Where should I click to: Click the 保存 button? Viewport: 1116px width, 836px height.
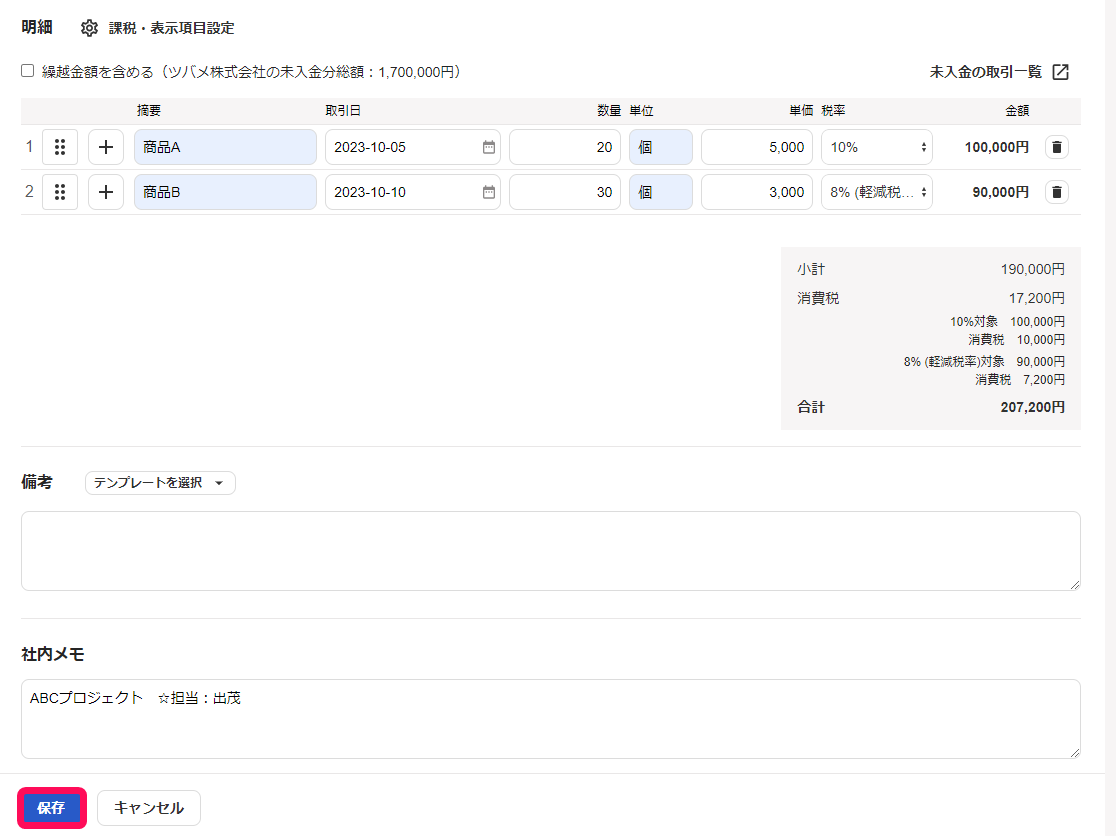[x=51, y=808]
